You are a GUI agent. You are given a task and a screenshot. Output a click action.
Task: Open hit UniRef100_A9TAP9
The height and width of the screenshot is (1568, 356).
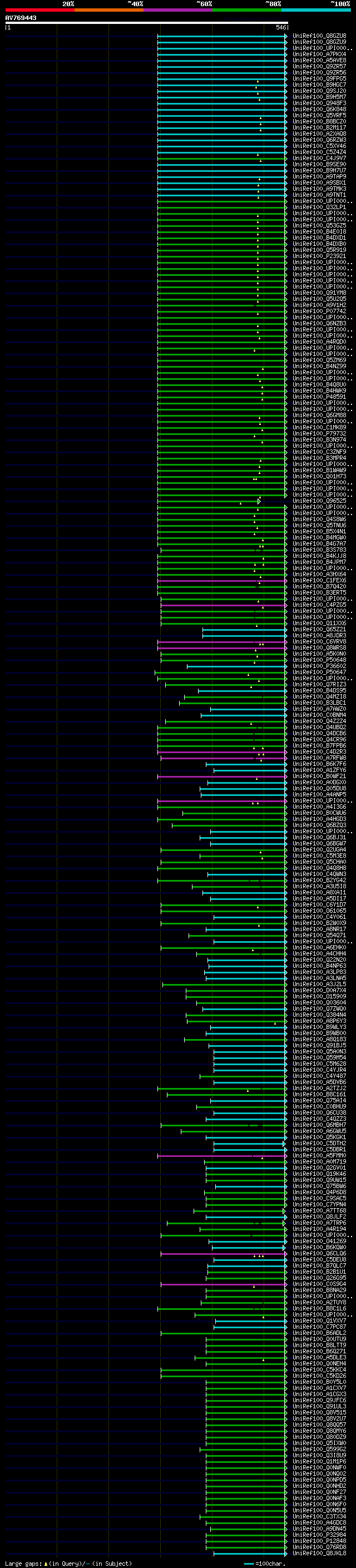pyautogui.click(x=319, y=176)
